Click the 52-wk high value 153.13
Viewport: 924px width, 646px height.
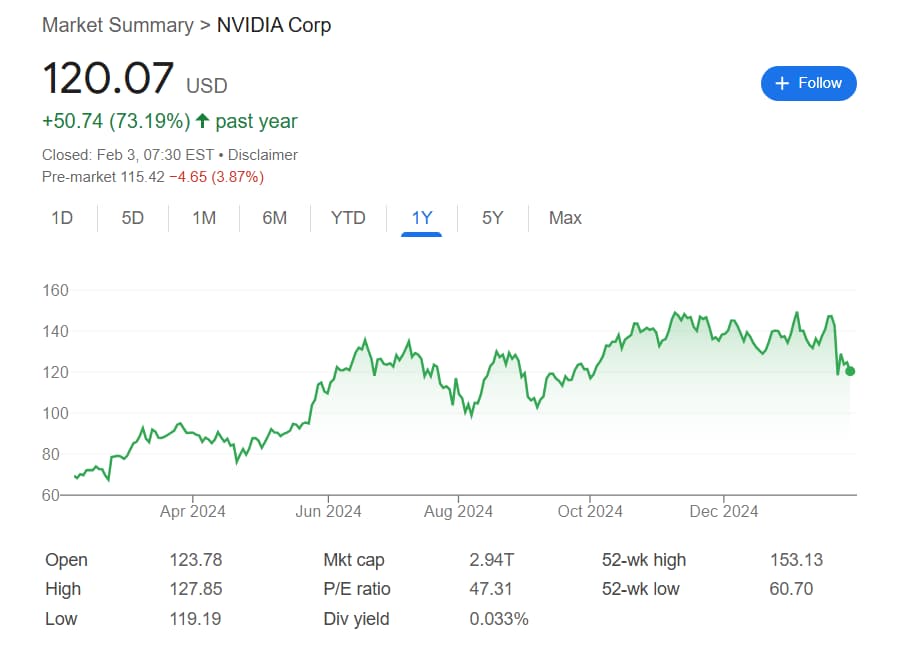pos(799,560)
